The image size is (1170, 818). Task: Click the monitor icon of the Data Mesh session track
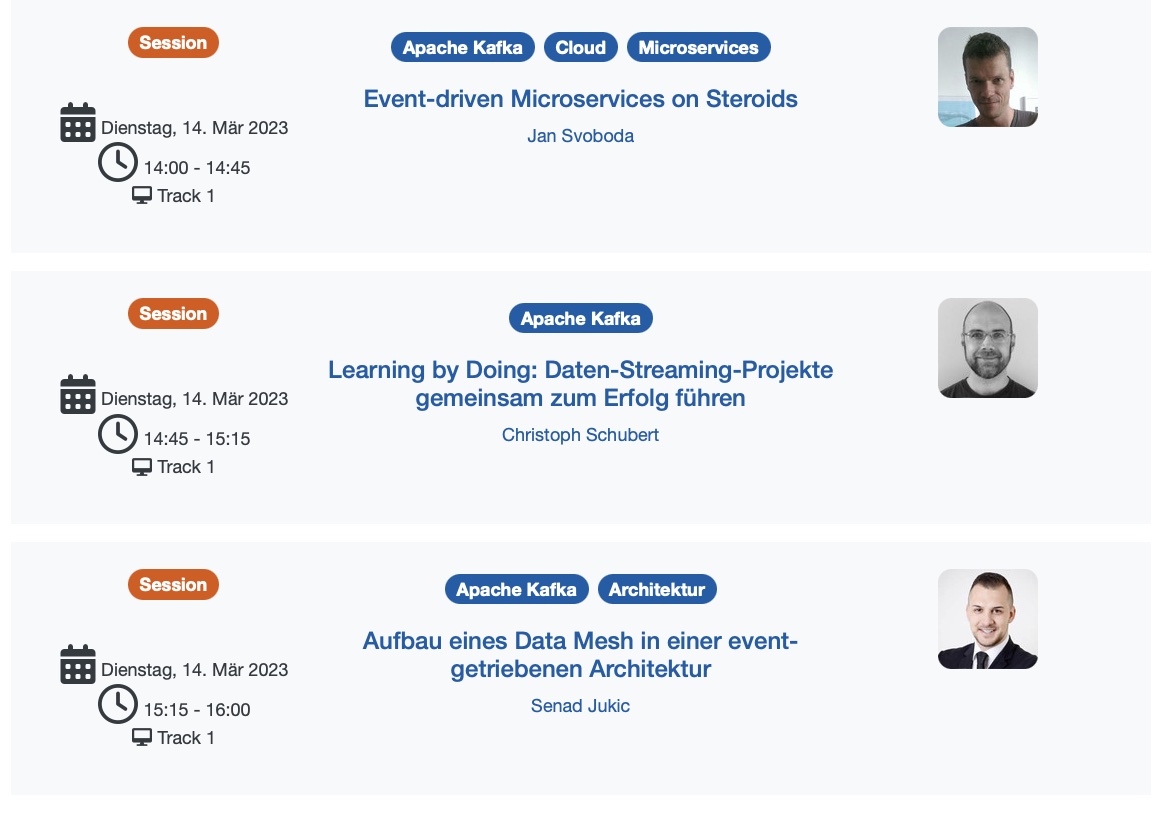pos(142,737)
